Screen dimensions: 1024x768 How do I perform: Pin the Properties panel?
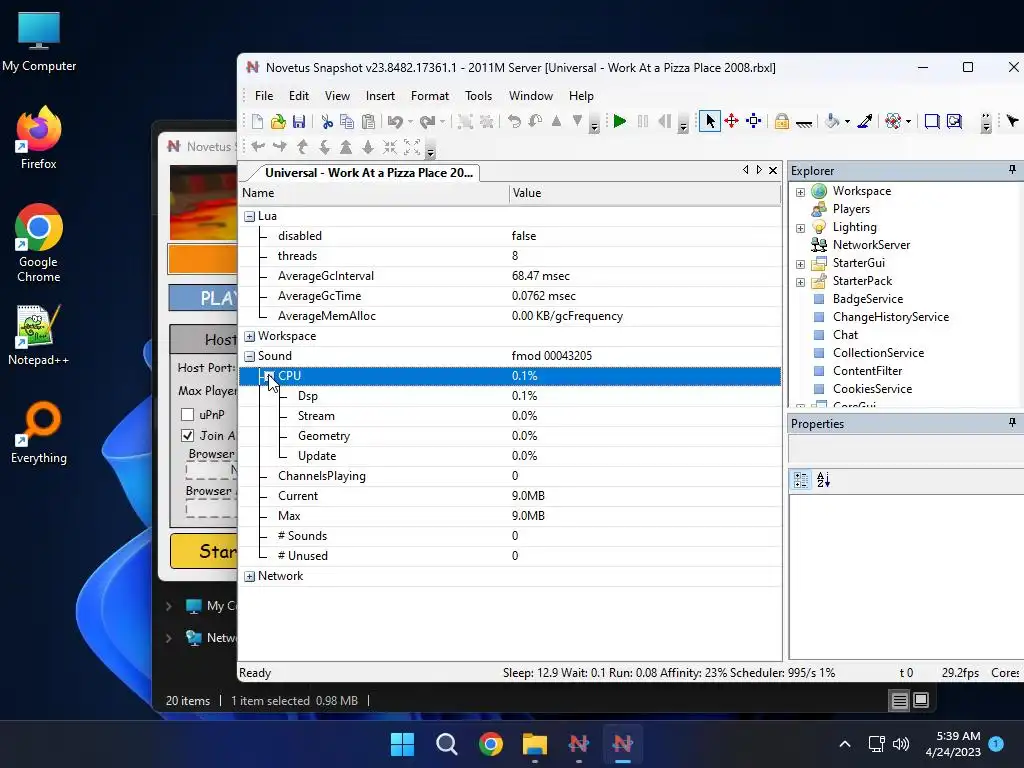coord(1012,423)
